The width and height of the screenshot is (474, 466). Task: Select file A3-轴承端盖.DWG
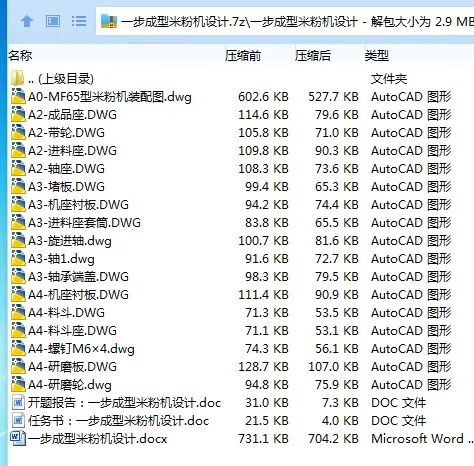78,277
